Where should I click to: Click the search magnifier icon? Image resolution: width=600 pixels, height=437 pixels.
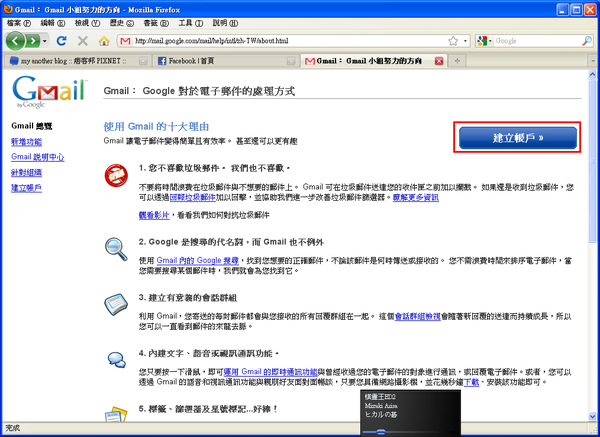click(x=587, y=41)
